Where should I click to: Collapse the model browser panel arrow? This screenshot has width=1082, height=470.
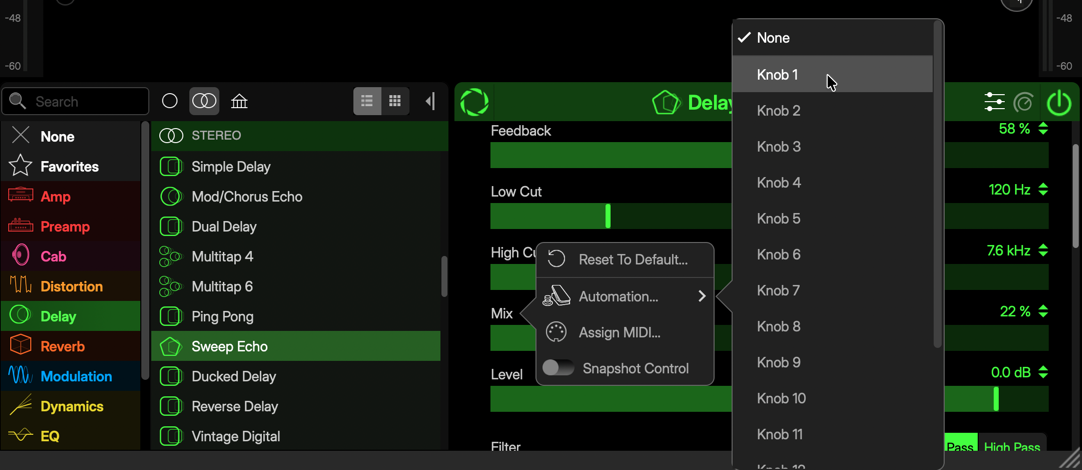tap(431, 101)
